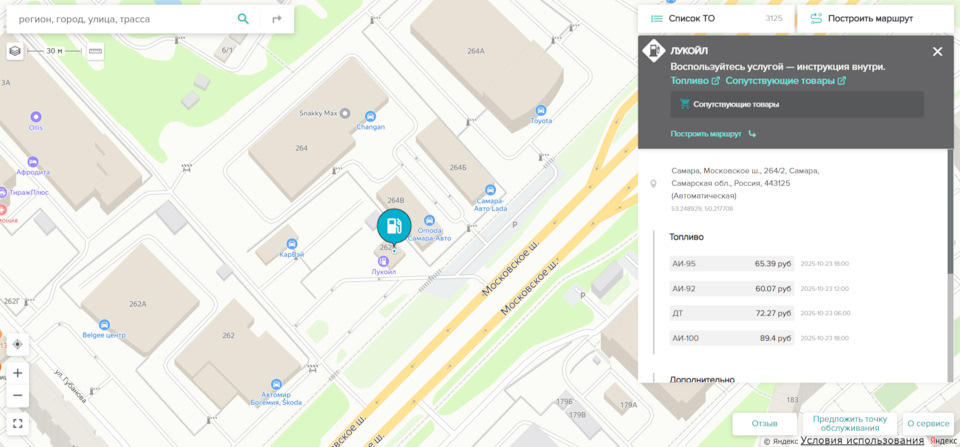Click the search input field

point(126,19)
